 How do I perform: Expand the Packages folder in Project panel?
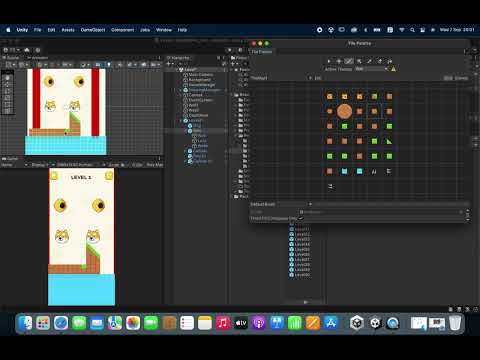click(232, 196)
